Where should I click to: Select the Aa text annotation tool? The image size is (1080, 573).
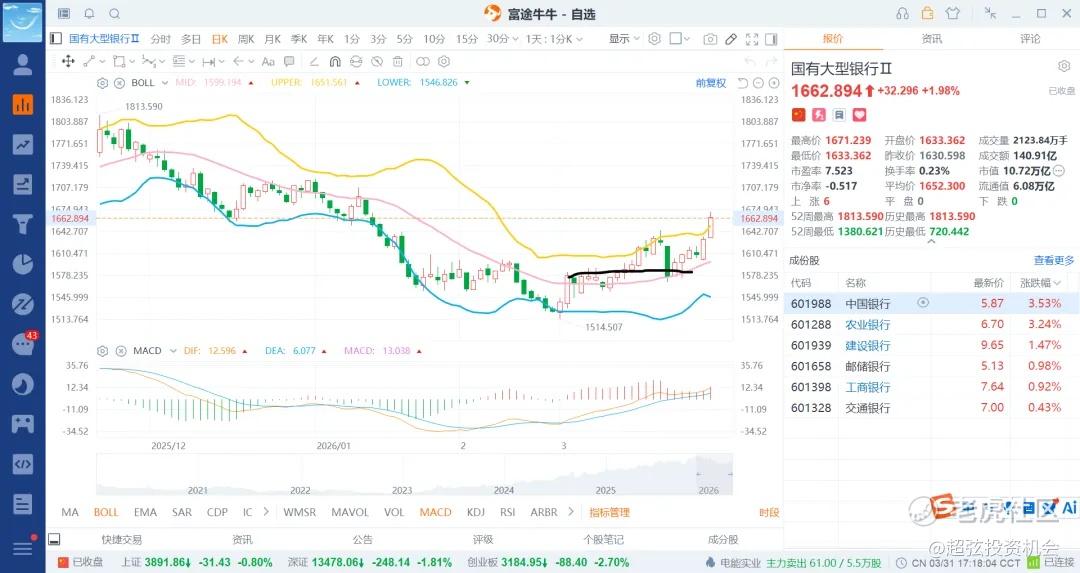(268, 61)
